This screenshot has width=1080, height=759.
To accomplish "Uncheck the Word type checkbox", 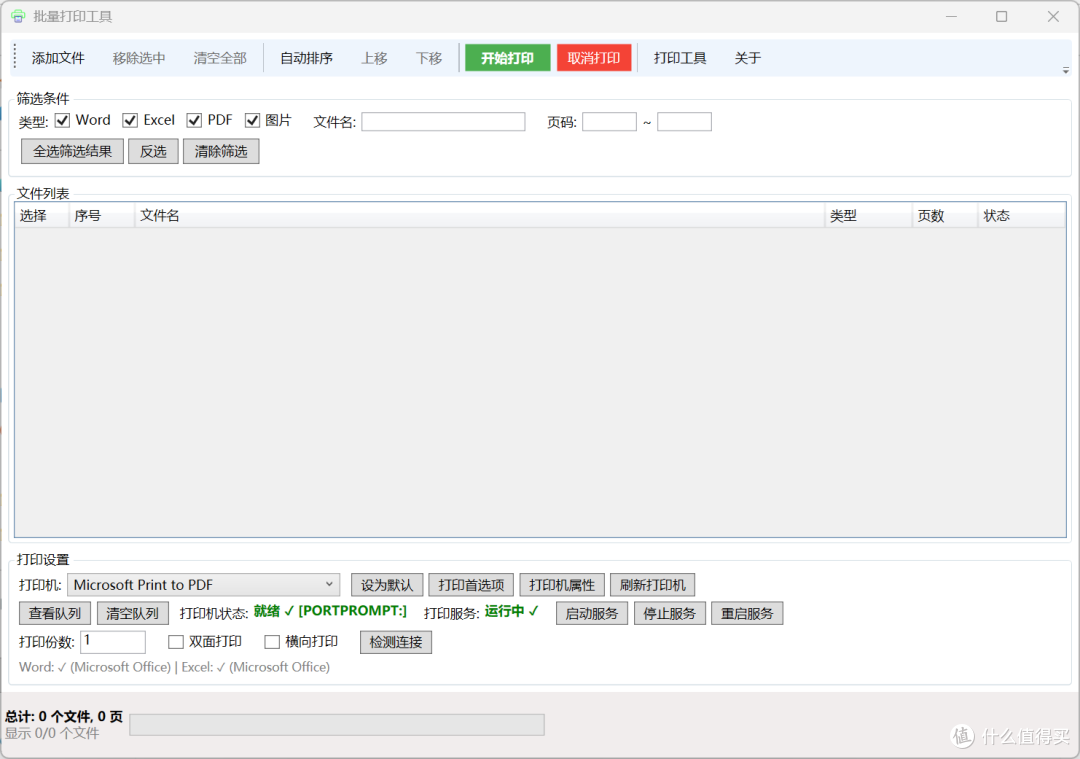I will (63, 121).
